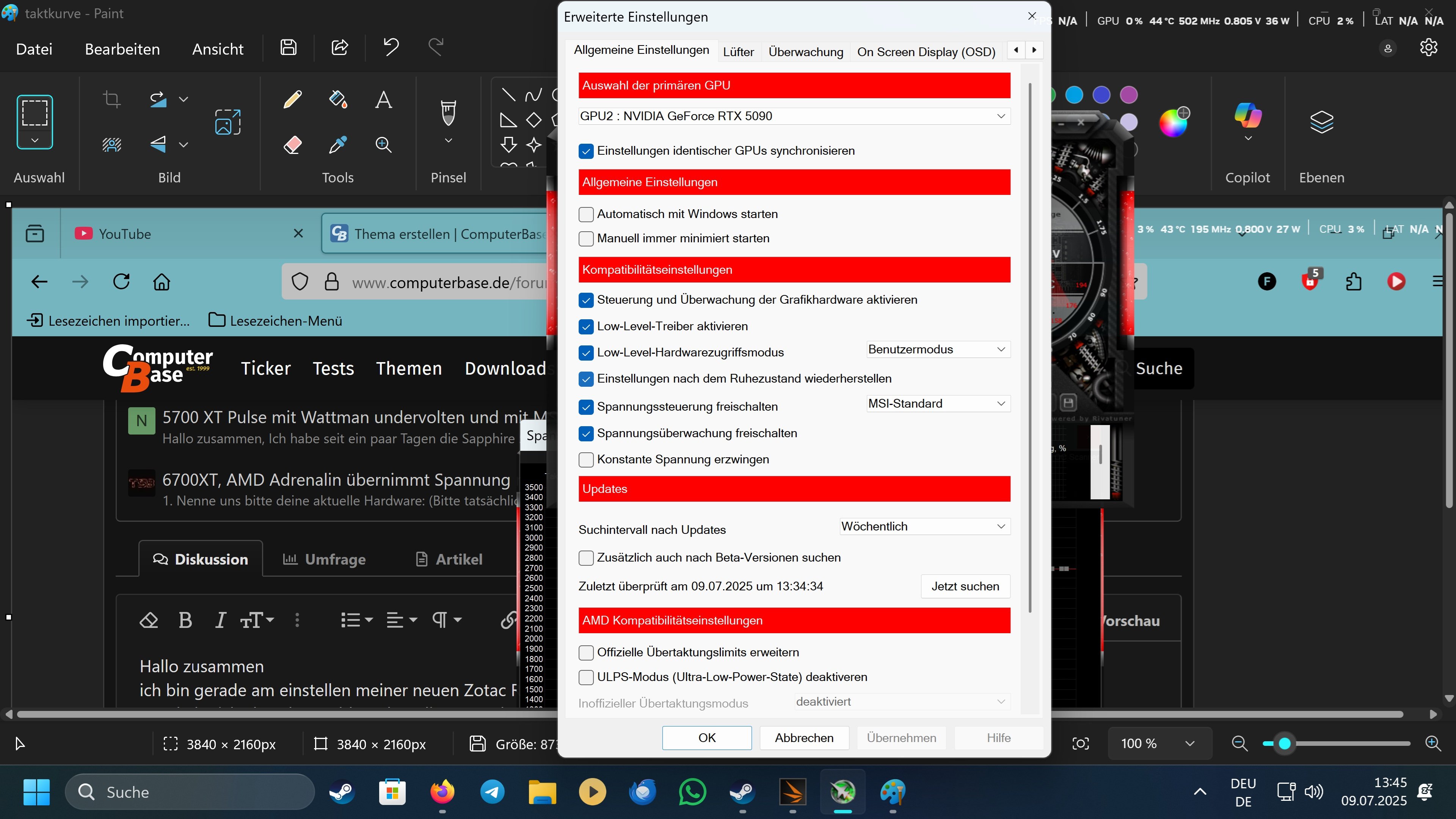1456x819 pixels.
Task: Enable Automatisch mit Windows starten
Action: click(x=586, y=214)
